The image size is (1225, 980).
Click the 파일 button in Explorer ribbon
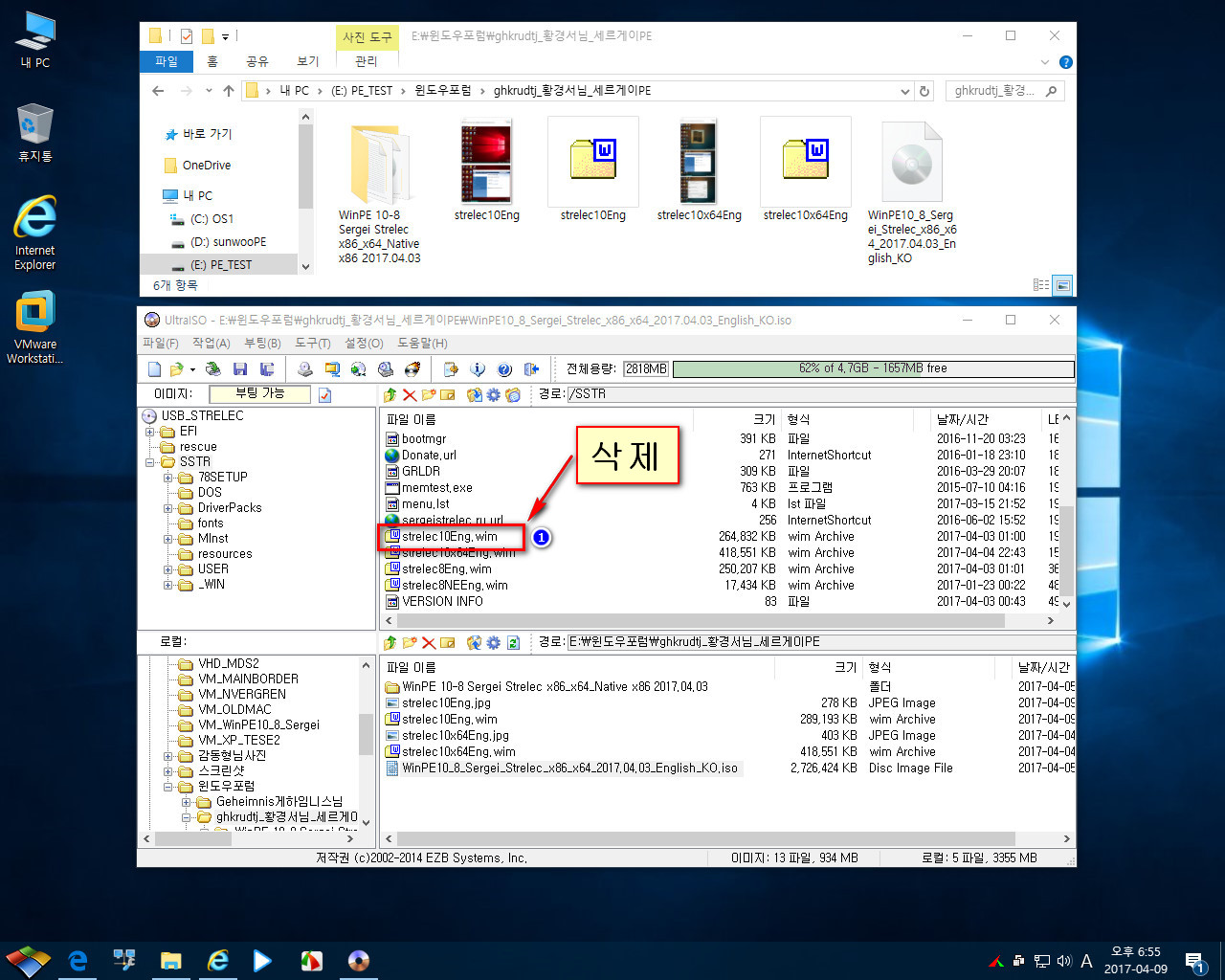tap(167, 61)
